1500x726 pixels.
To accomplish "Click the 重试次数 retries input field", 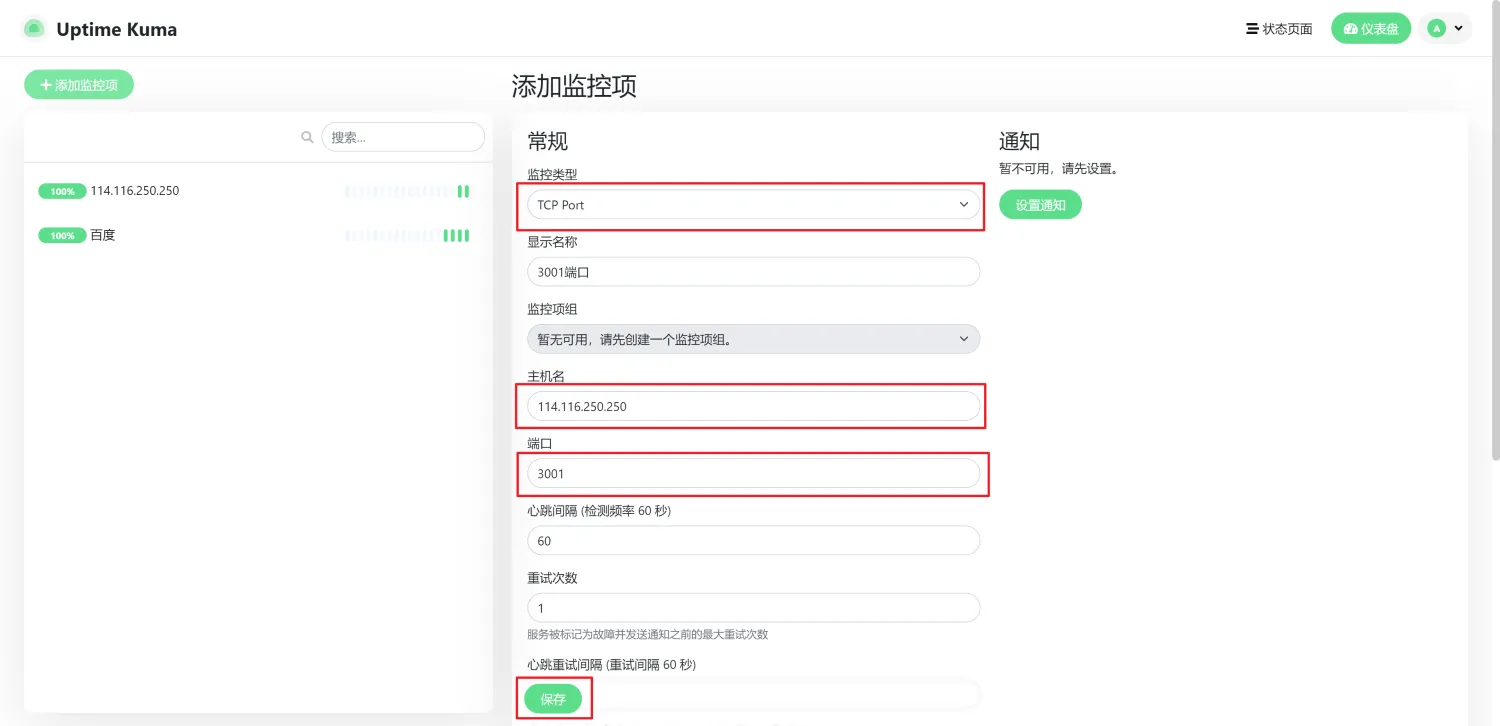I will click(753, 608).
